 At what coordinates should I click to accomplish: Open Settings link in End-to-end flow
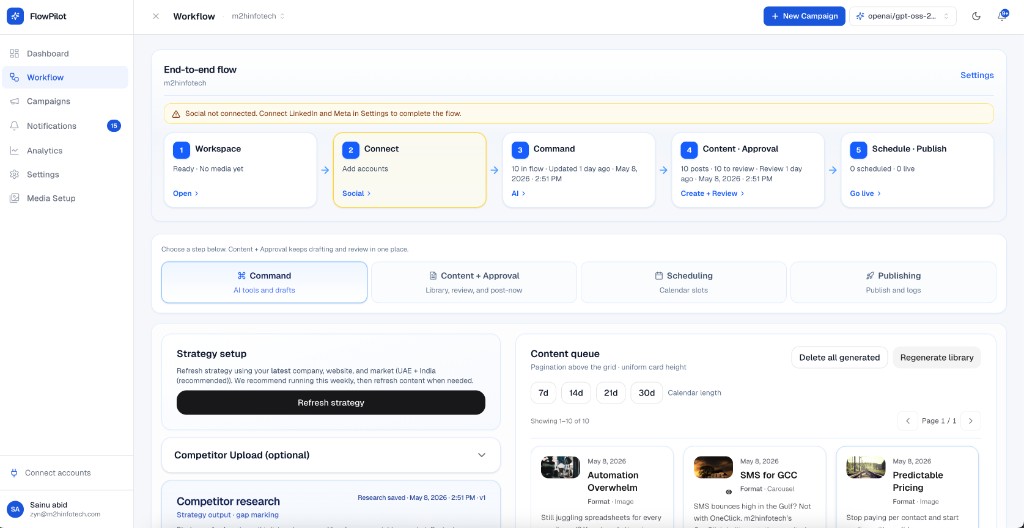click(976, 75)
